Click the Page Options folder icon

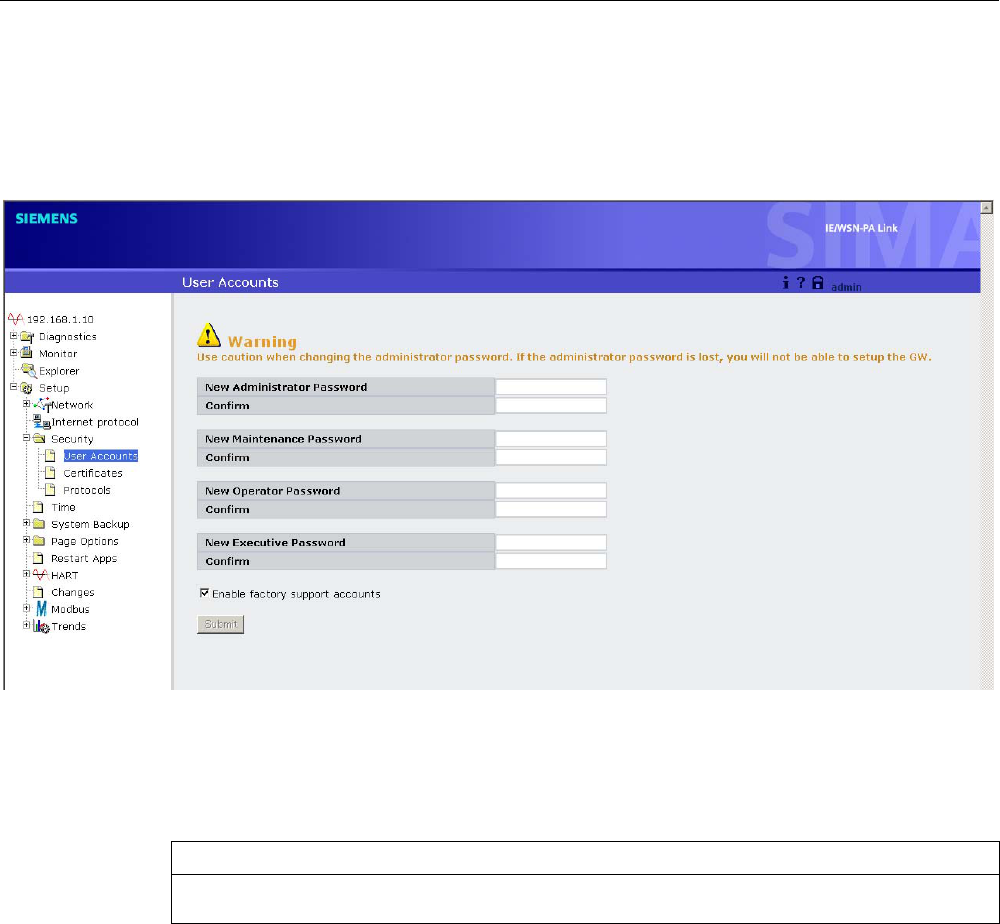tap(39, 541)
